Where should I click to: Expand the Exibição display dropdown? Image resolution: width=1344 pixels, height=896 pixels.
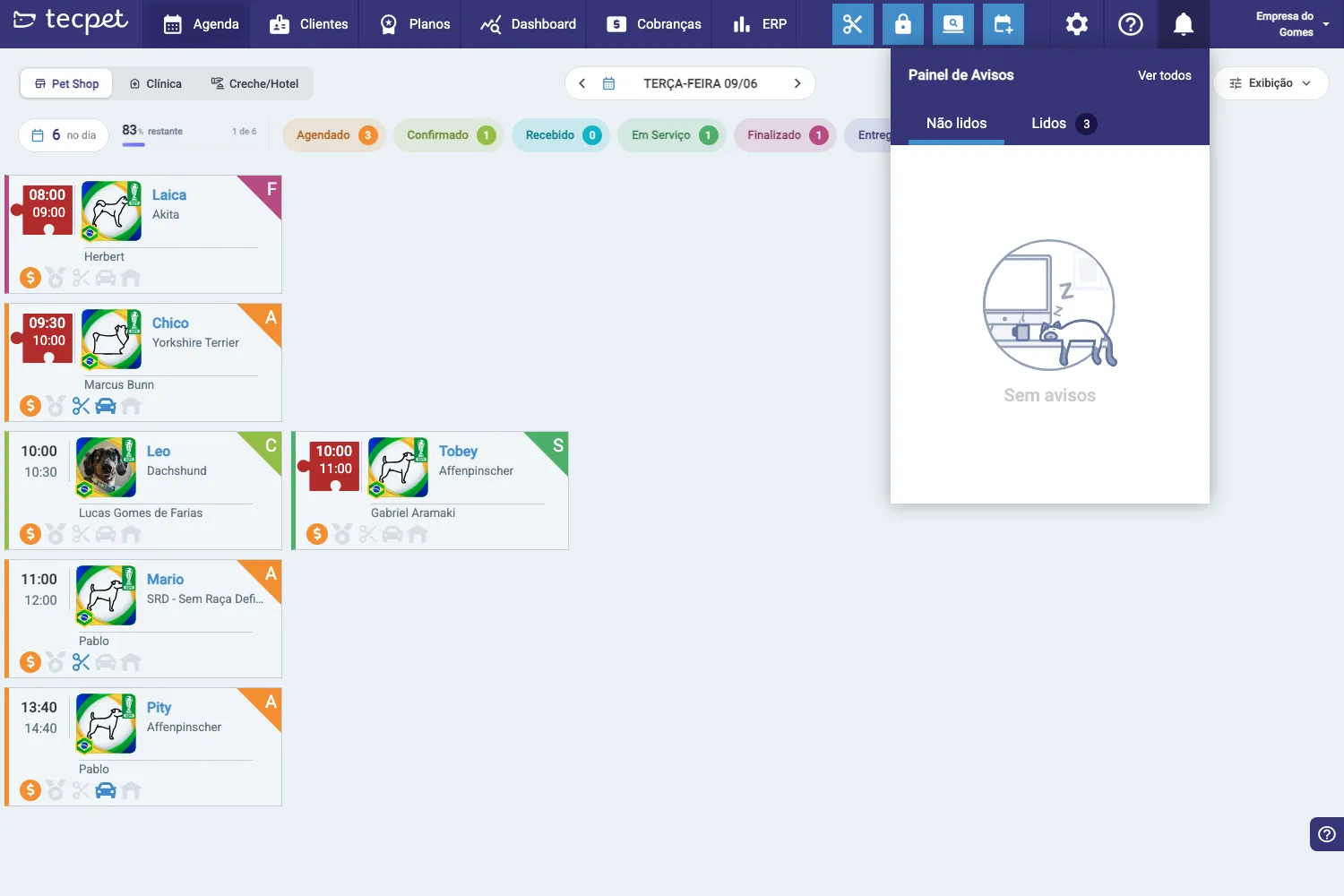point(1271,83)
